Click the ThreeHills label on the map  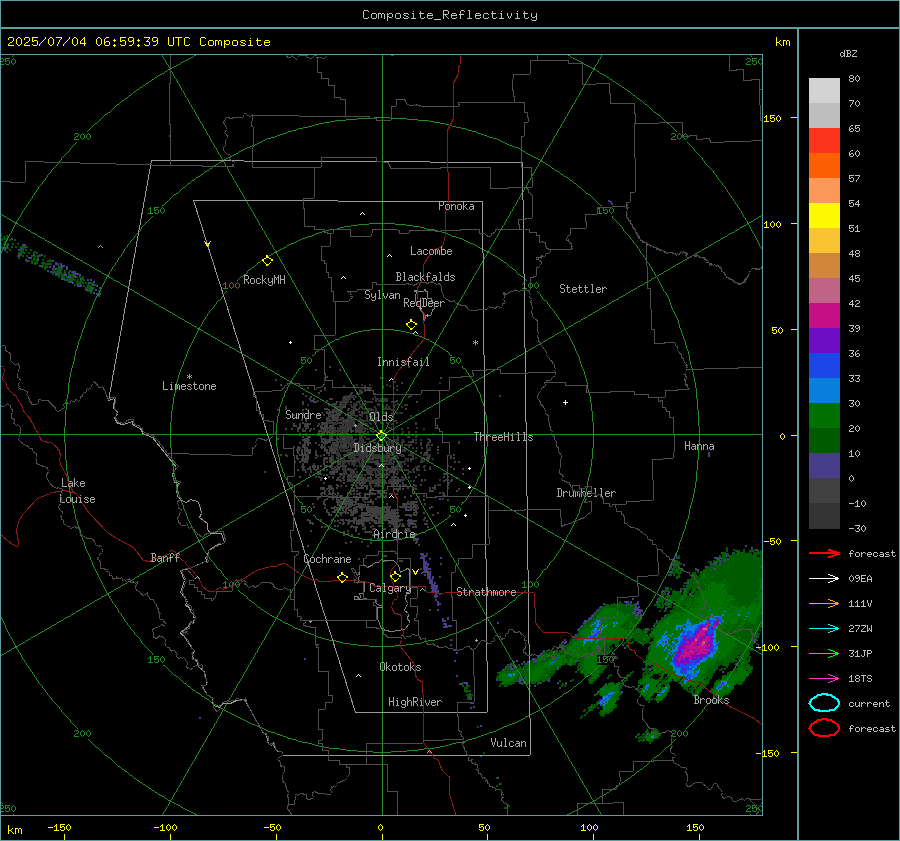tap(503, 437)
